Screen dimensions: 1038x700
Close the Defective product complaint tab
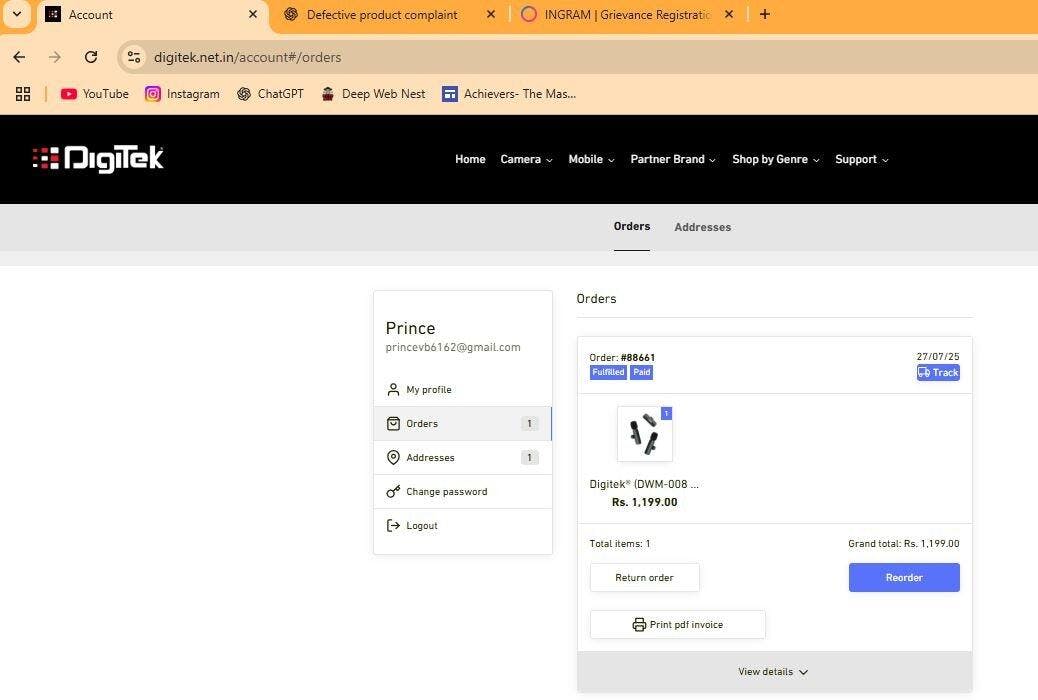tap(491, 14)
